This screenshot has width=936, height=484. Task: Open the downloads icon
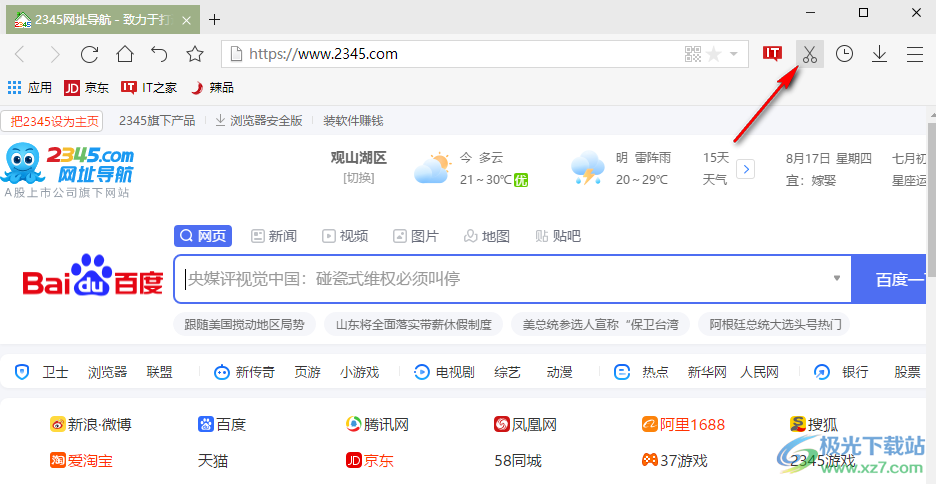pos(879,54)
